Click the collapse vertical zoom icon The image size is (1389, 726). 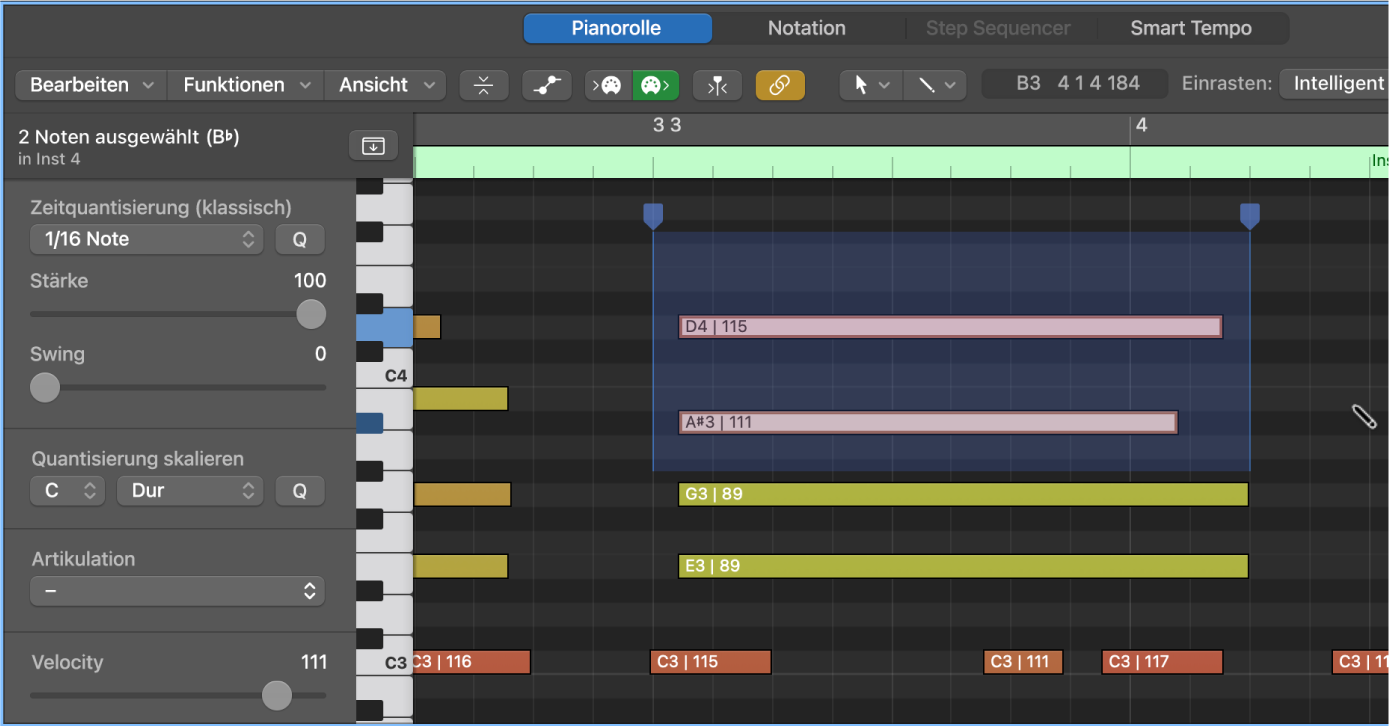(x=484, y=86)
